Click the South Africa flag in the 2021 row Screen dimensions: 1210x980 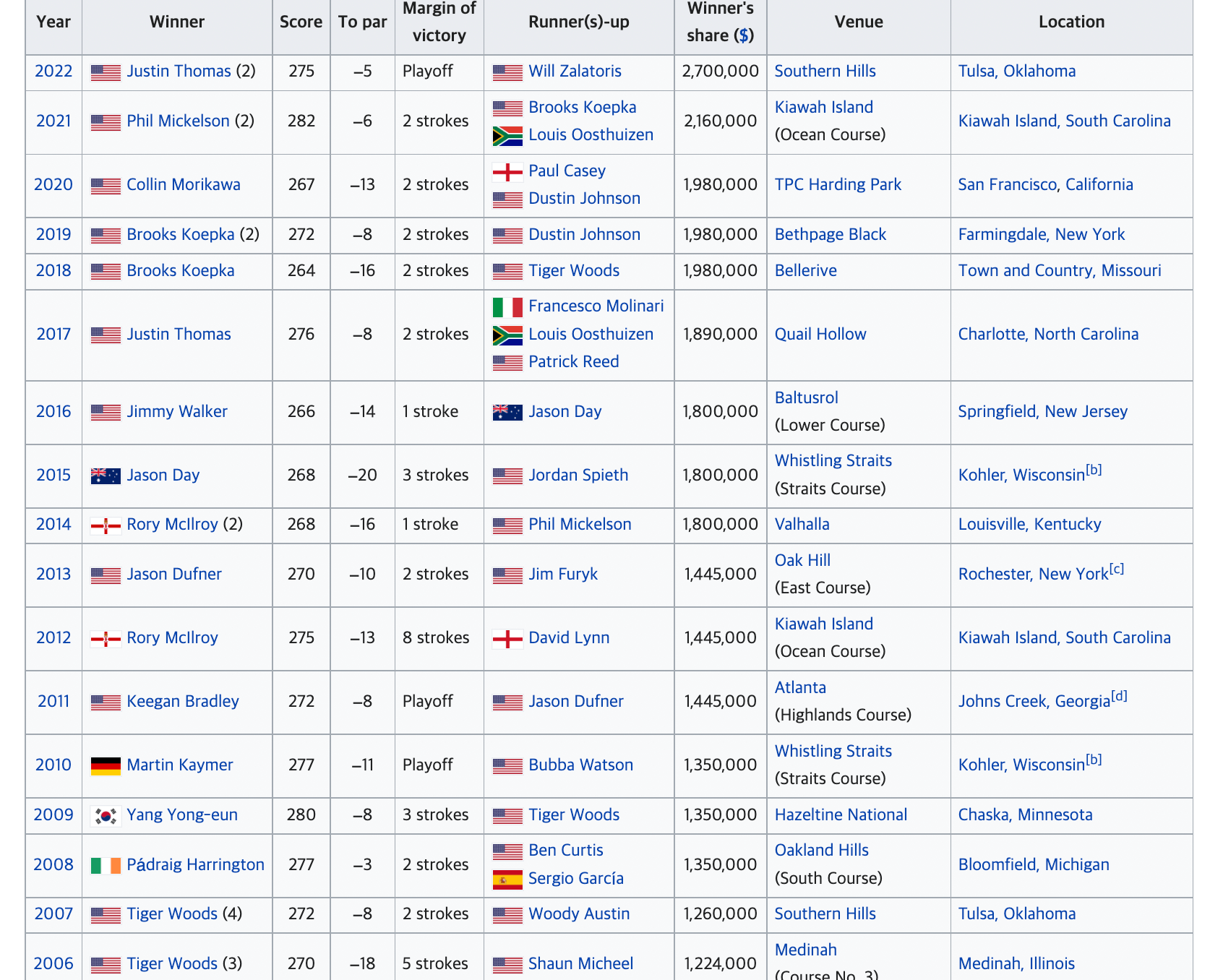507,136
